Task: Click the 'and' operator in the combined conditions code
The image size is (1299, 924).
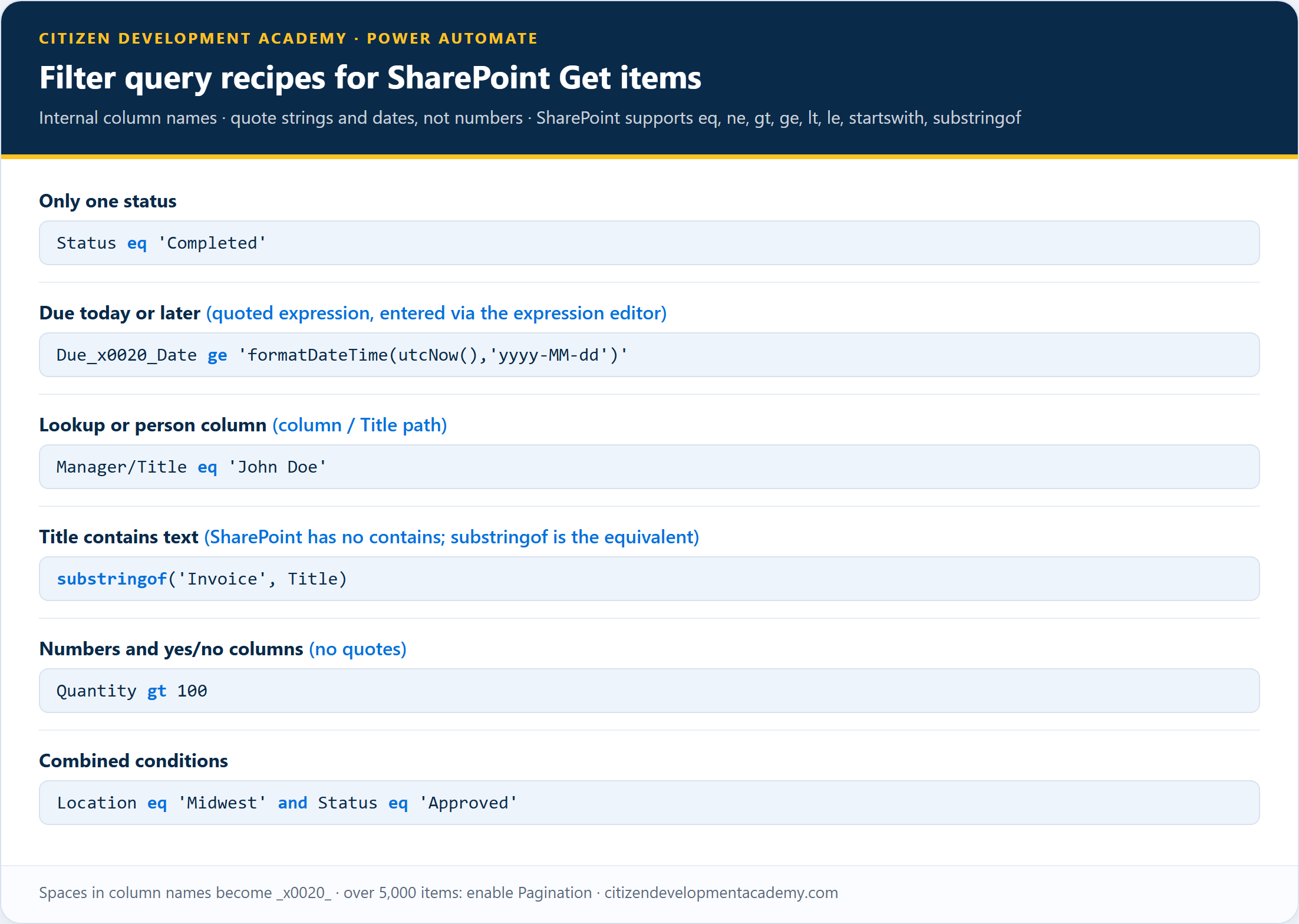Action: (x=293, y=803)
